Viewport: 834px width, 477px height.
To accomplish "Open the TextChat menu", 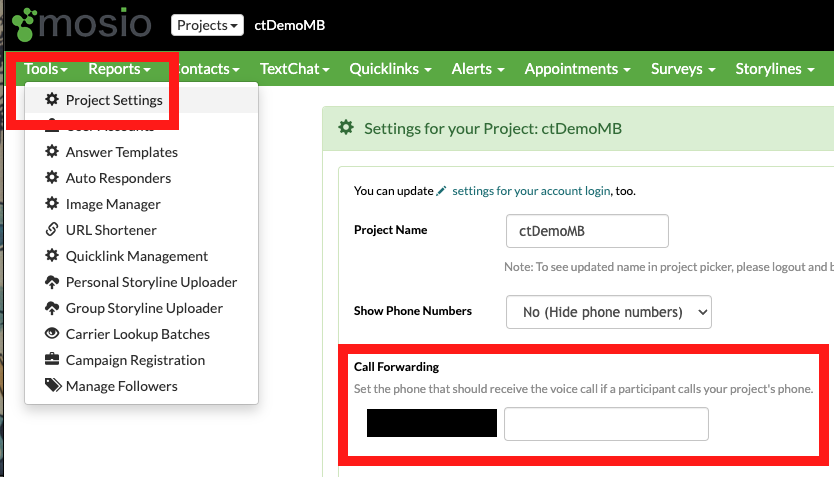I will coord(295,69).
